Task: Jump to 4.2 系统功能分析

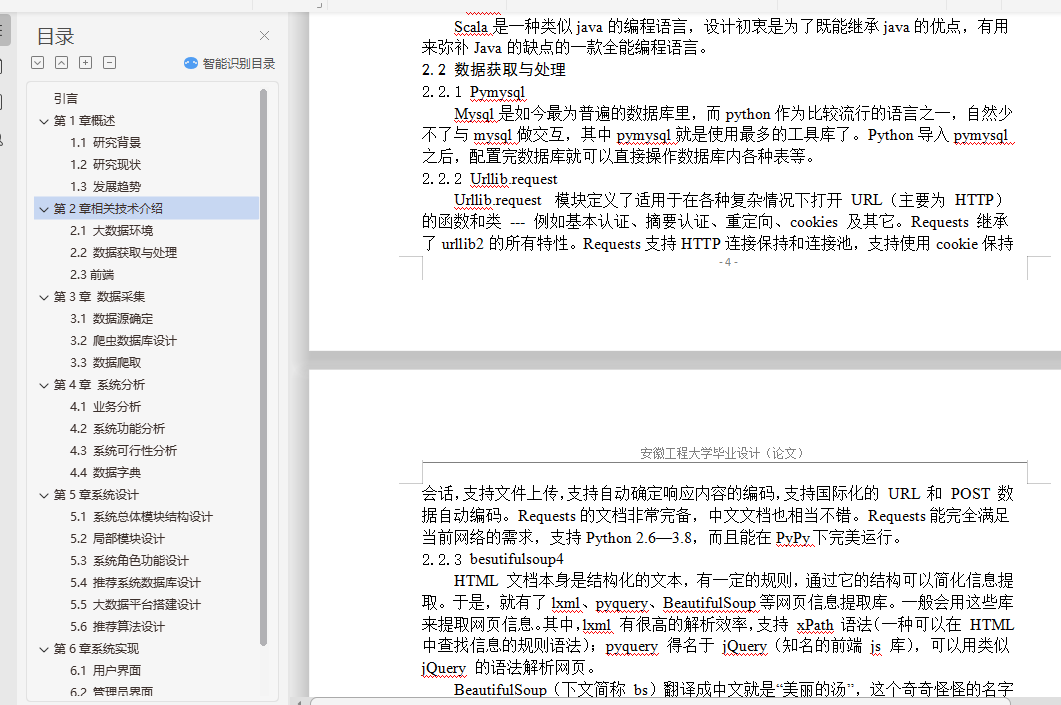Action: coord(118,429)
